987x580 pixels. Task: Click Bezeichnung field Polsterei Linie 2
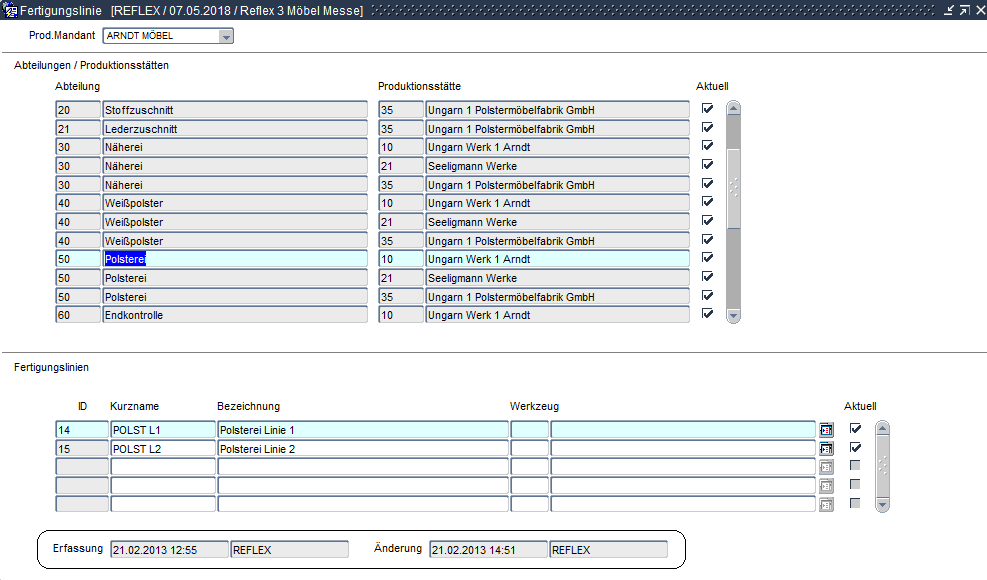pyautogui.click(x=362, y=449)
